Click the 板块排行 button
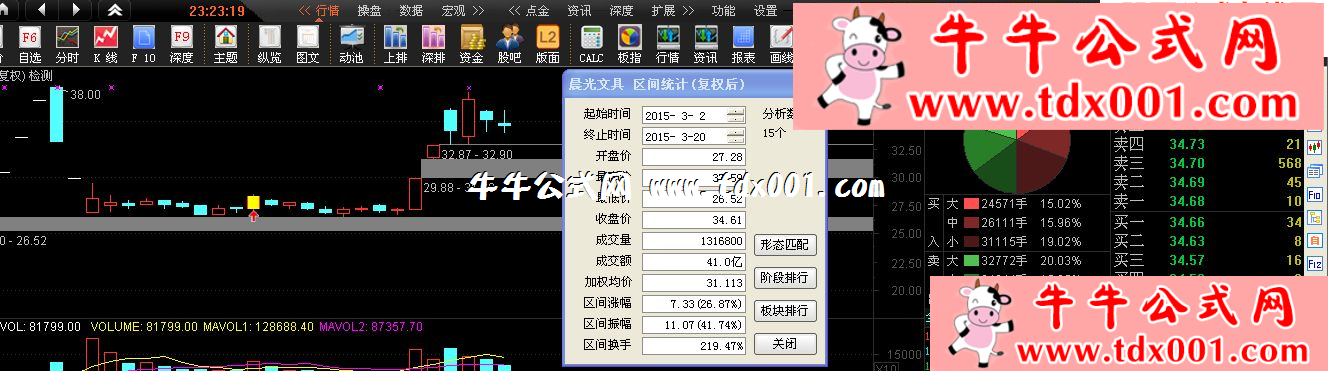Viewport: 1328px width, 371px height. point(784,310)
